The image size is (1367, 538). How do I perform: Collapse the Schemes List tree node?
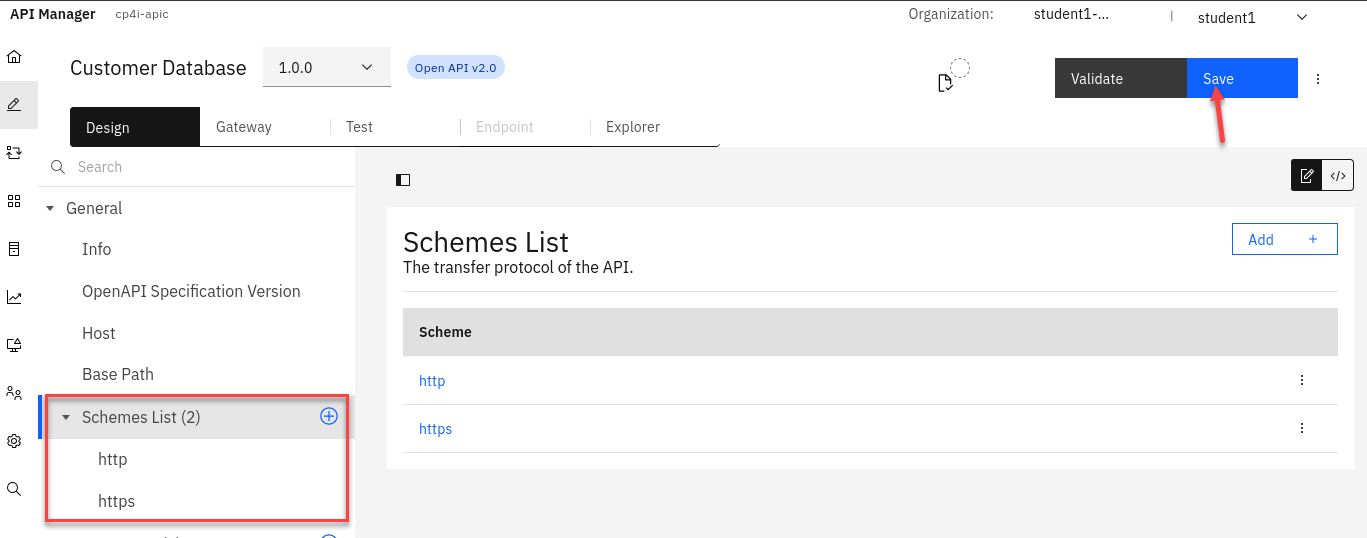pyautogui.click(x=66, y=418)
